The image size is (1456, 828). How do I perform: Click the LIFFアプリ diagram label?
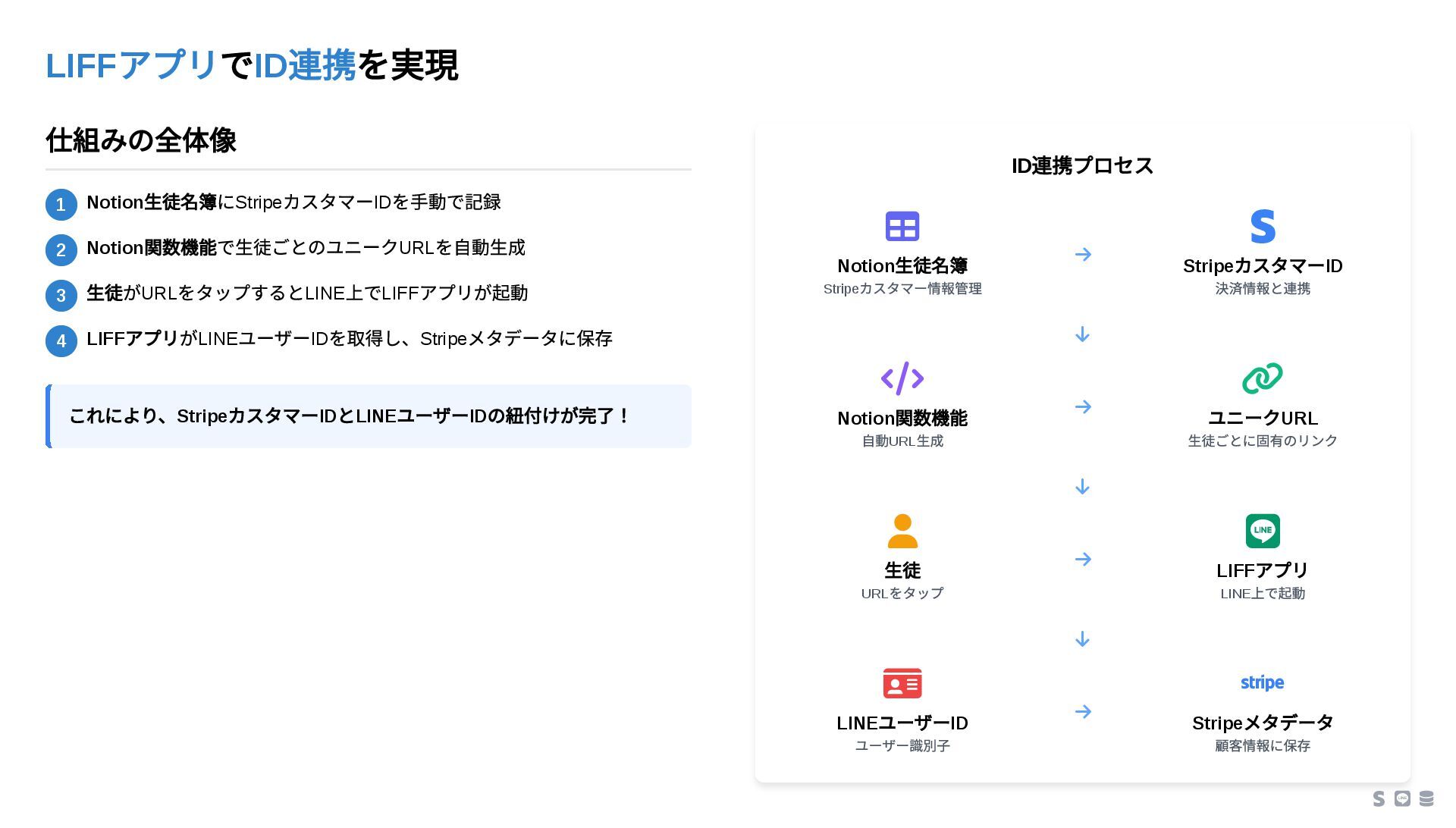coord(1263,571)
